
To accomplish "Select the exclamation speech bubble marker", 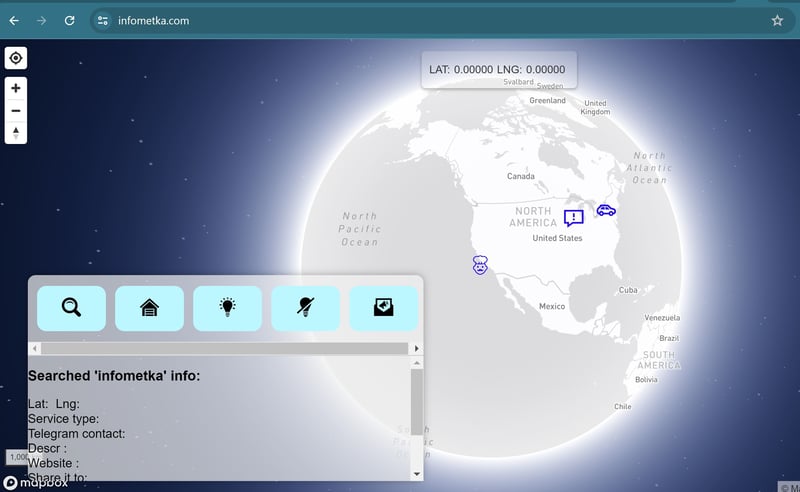I will (573, 218).
